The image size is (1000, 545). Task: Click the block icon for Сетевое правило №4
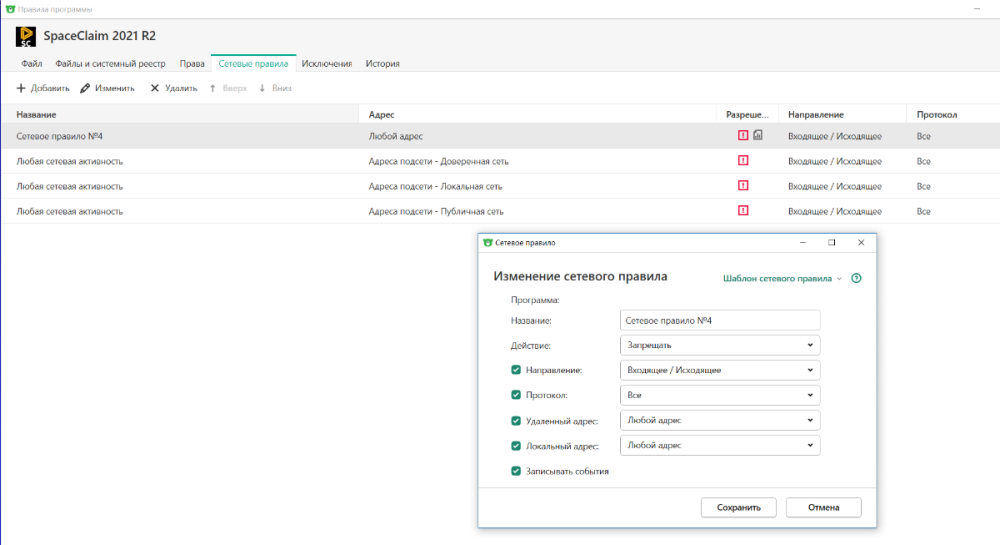click(x=743, y=135)
